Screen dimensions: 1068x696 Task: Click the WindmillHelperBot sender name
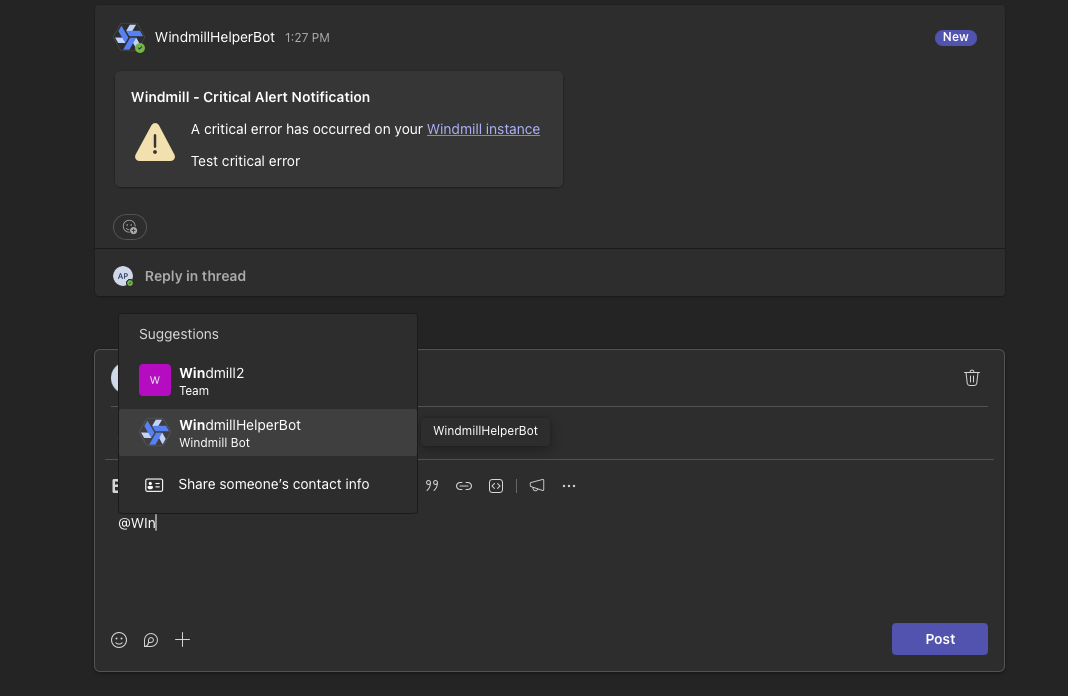214,38
